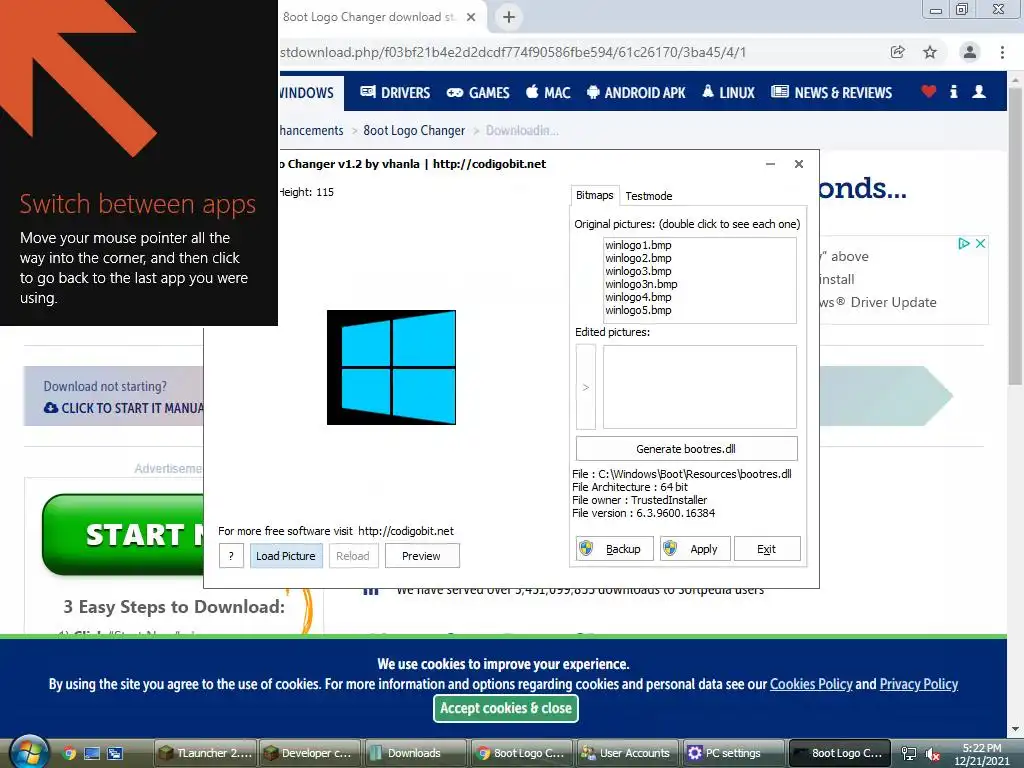Viewport: 1024px width, 768px height.
Task: Open a new Chrome tab with plus button
Action: (x=509, y=17)
